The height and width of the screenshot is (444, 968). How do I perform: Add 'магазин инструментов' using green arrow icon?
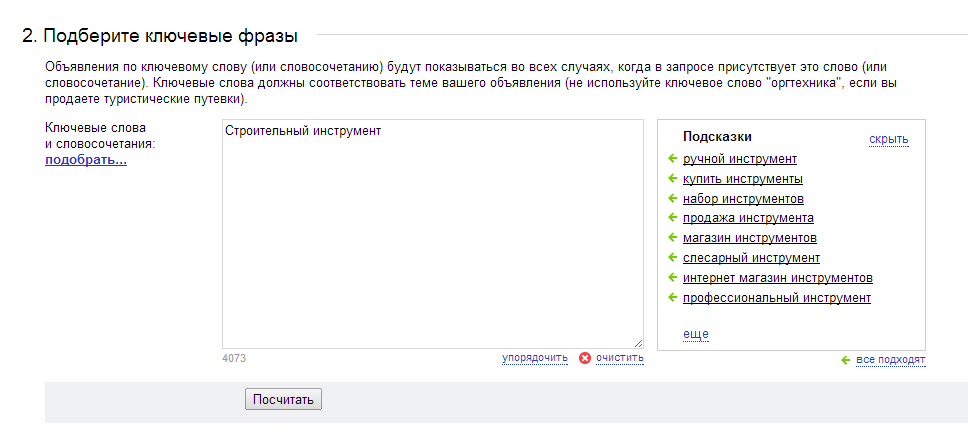tap(673, 237)
